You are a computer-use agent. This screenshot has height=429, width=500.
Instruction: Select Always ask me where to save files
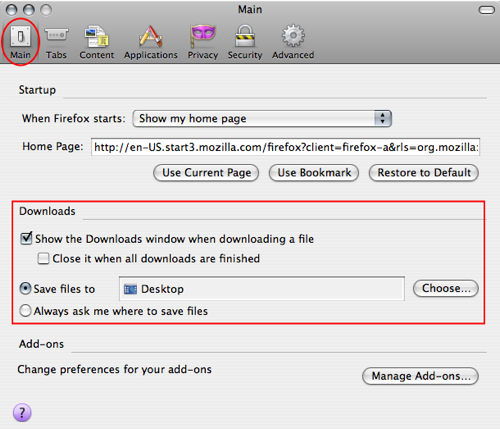pos(26,311)
